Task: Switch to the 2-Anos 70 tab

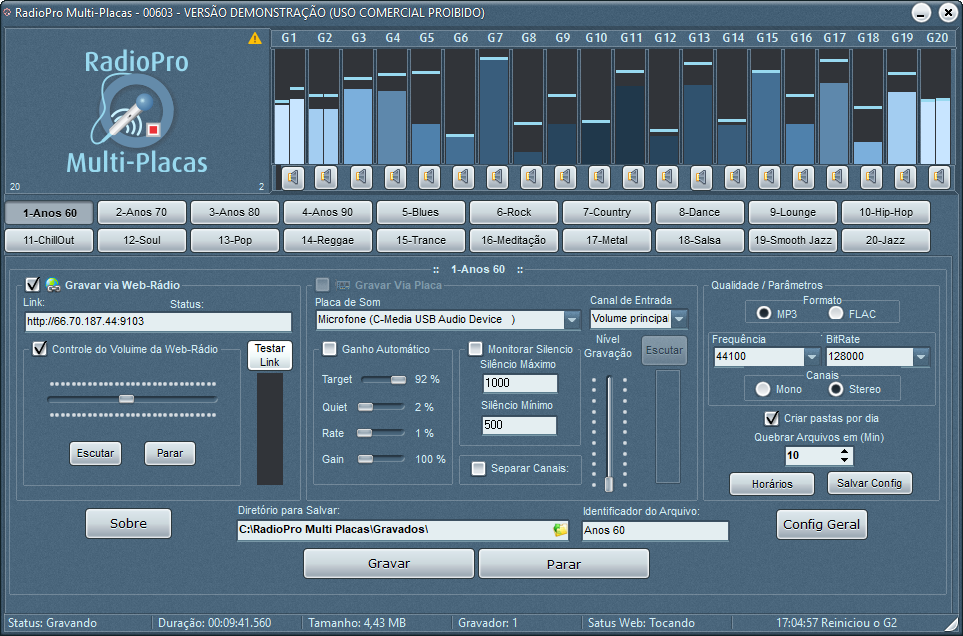Action: (x=141, y=212)
